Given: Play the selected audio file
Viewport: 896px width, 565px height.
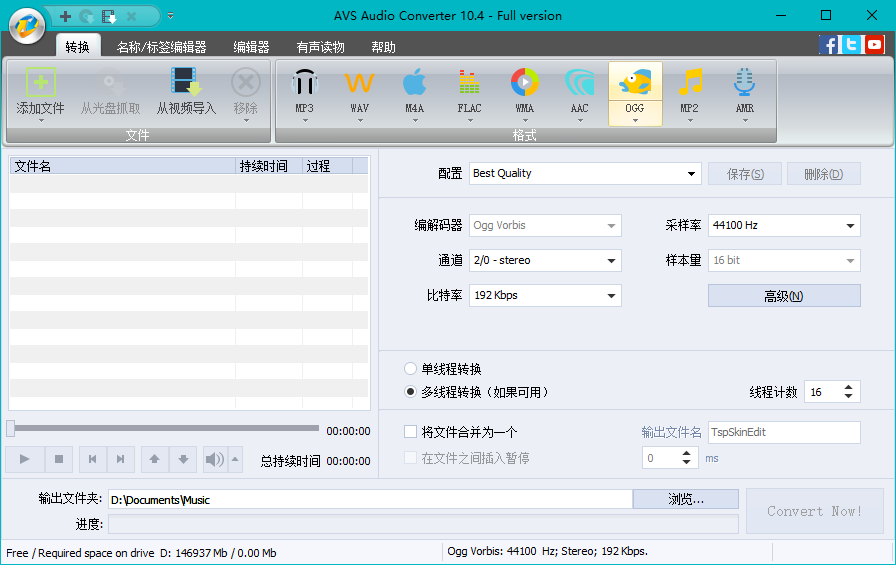Looking at the screenshot, I should (x=25, y=459).
